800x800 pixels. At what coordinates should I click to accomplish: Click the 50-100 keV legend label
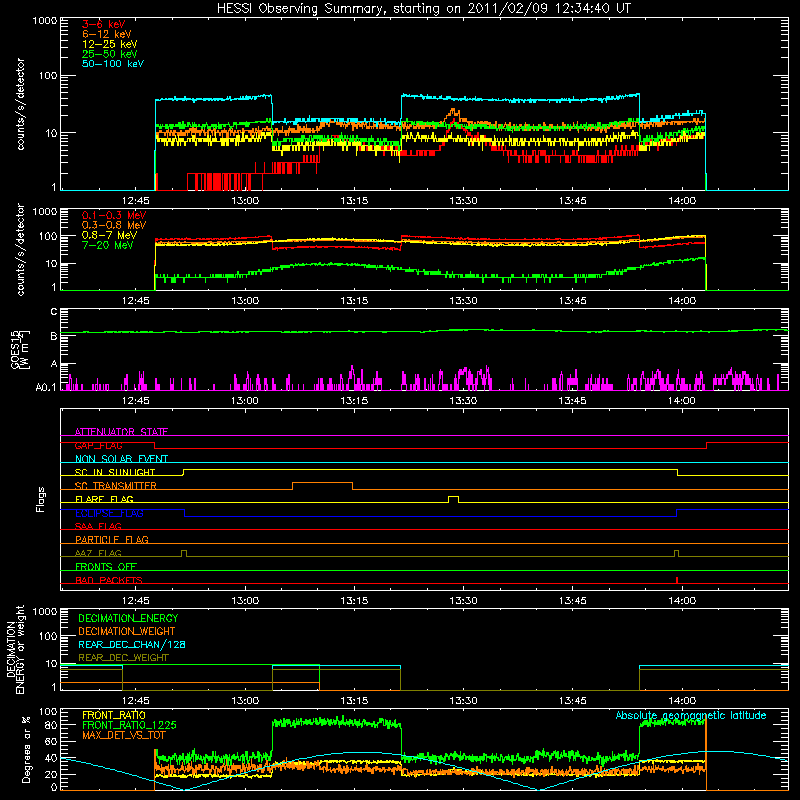click(113, 64)
